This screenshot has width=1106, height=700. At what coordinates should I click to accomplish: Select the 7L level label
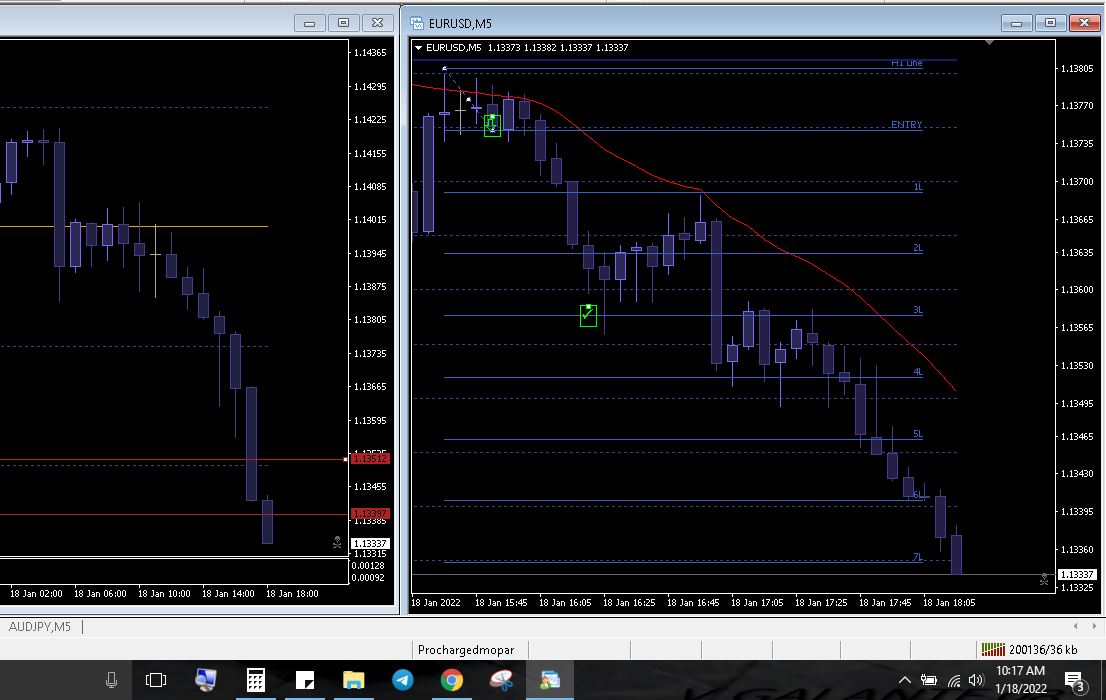click(x=918, y=557)
